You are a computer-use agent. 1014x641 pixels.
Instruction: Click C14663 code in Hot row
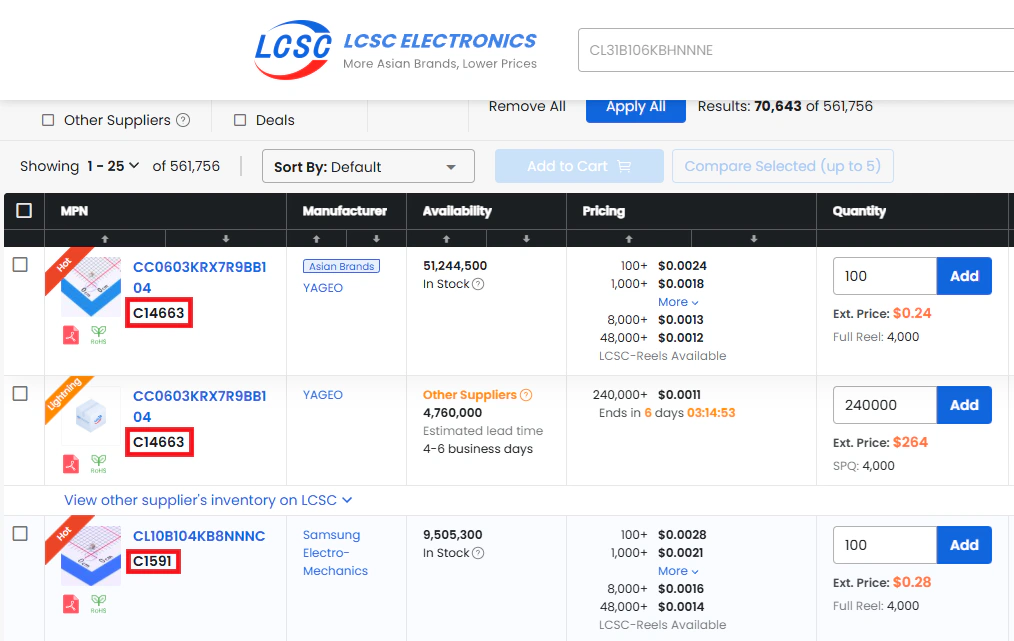click(x=158, y=313)
